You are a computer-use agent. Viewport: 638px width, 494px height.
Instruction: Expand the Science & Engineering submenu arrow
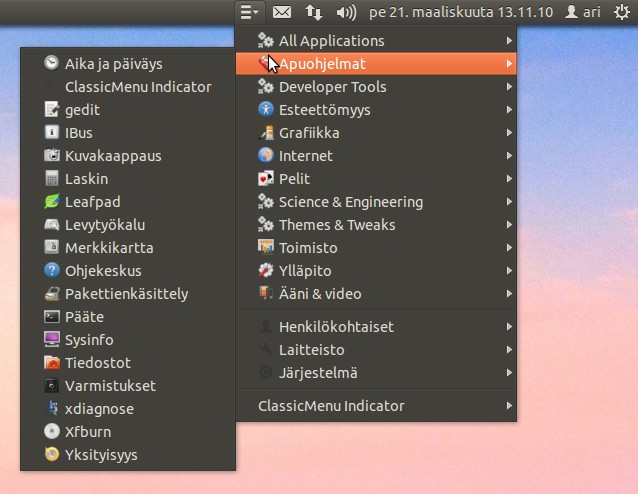[509, 201]
